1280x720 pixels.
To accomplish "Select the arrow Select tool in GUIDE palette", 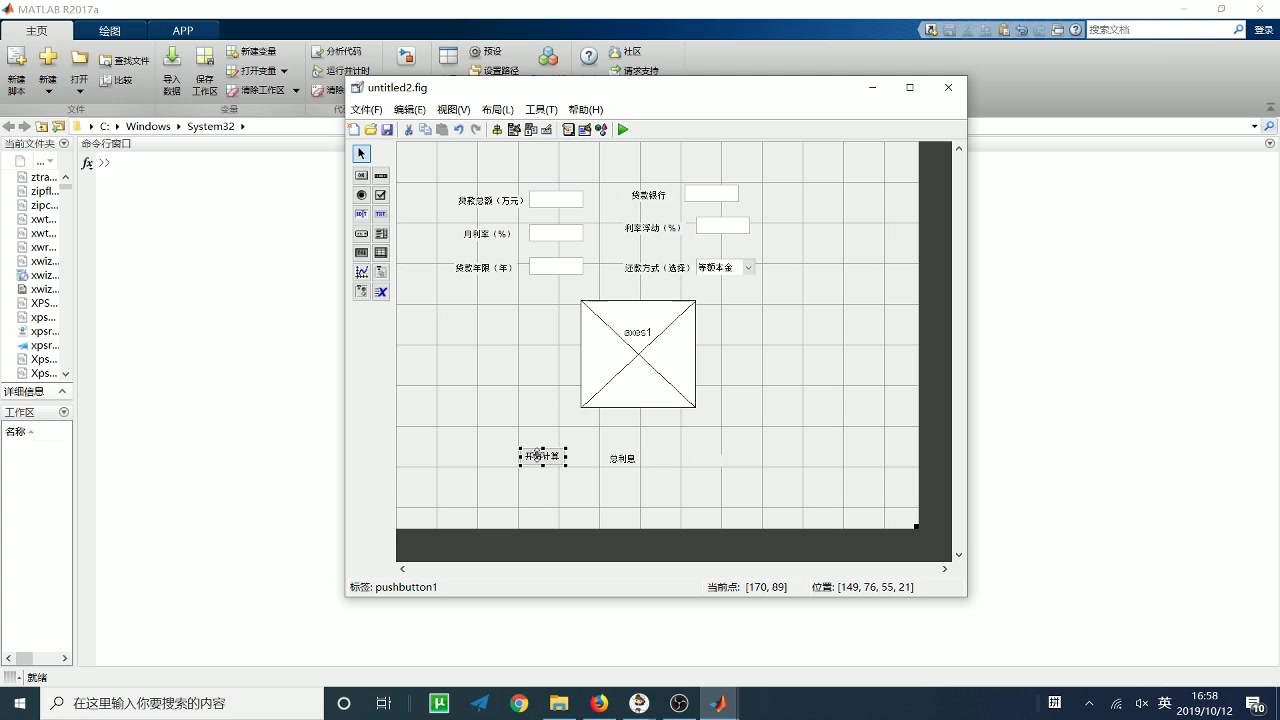I will pos(362,154).
